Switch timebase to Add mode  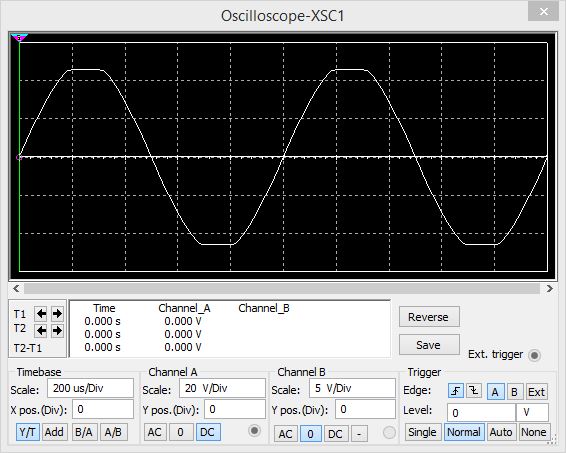coord(54,432)
